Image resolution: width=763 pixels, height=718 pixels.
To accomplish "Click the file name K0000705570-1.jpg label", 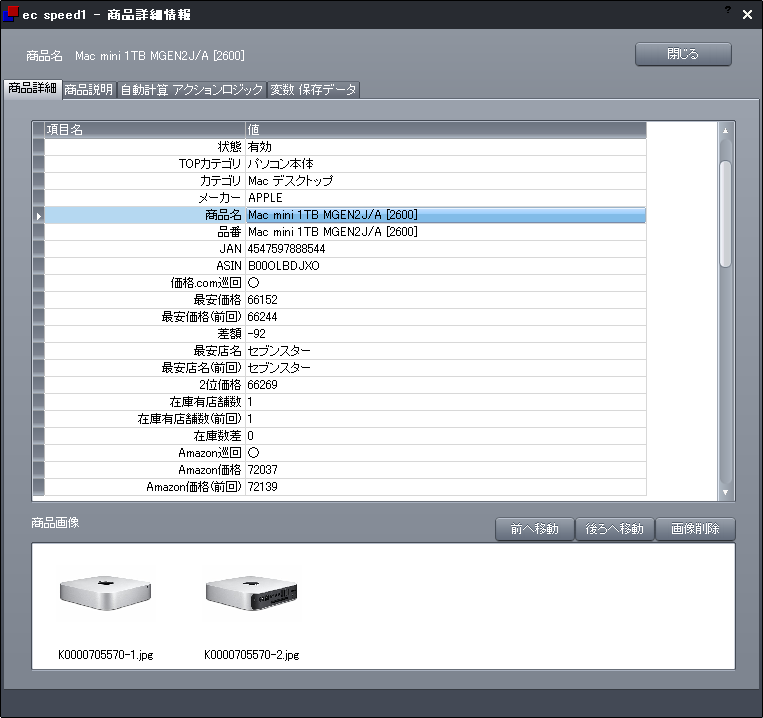I will 106,655.
